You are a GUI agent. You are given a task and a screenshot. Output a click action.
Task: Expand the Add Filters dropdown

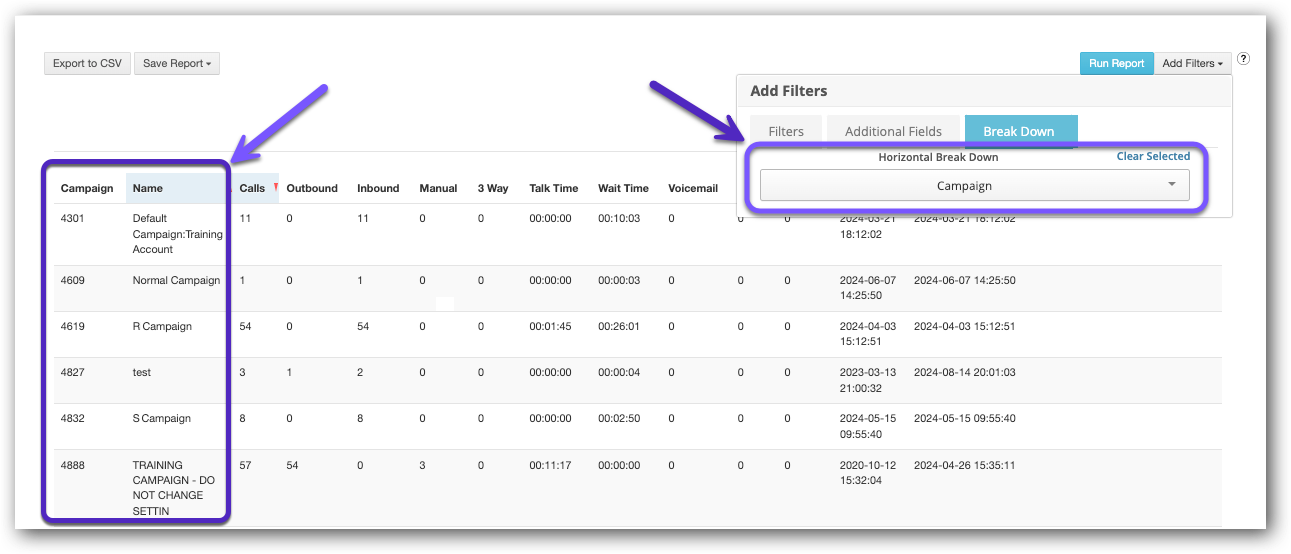pyautogui.click(x=1192, y=64)
